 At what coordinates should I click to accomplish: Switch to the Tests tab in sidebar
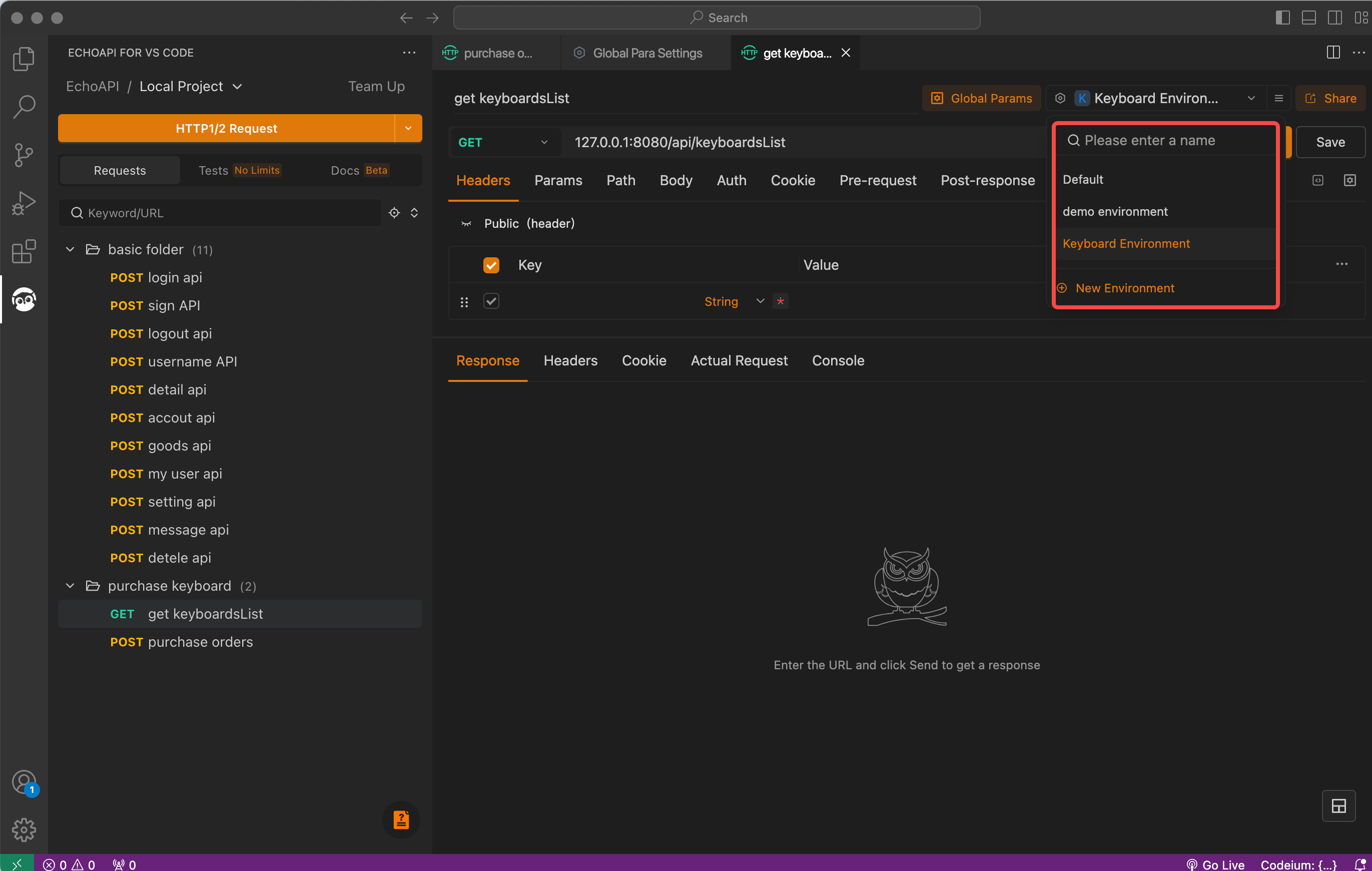tap(239, 170)
